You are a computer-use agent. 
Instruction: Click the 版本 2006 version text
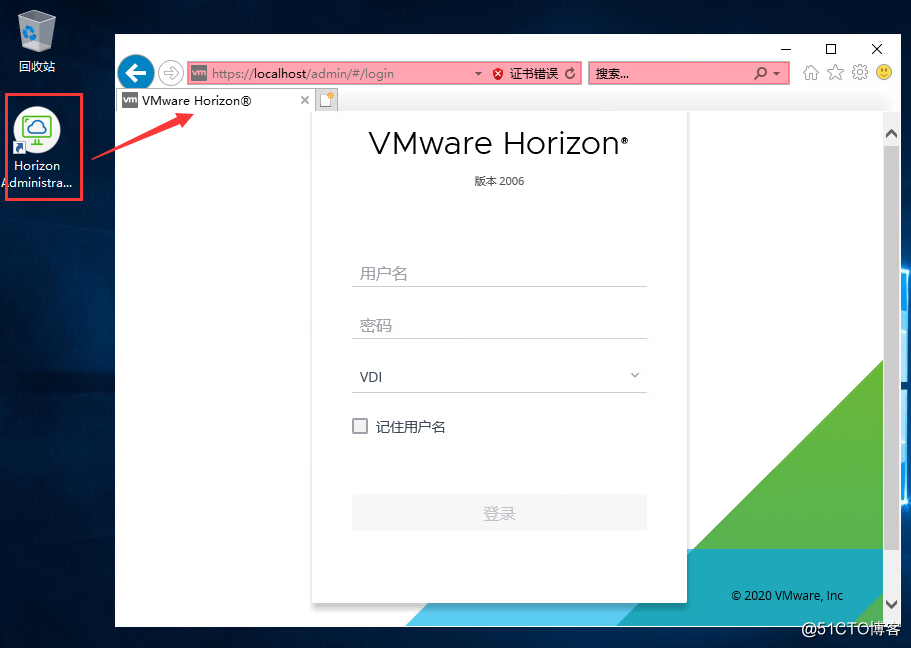click(x=499, y=181)
